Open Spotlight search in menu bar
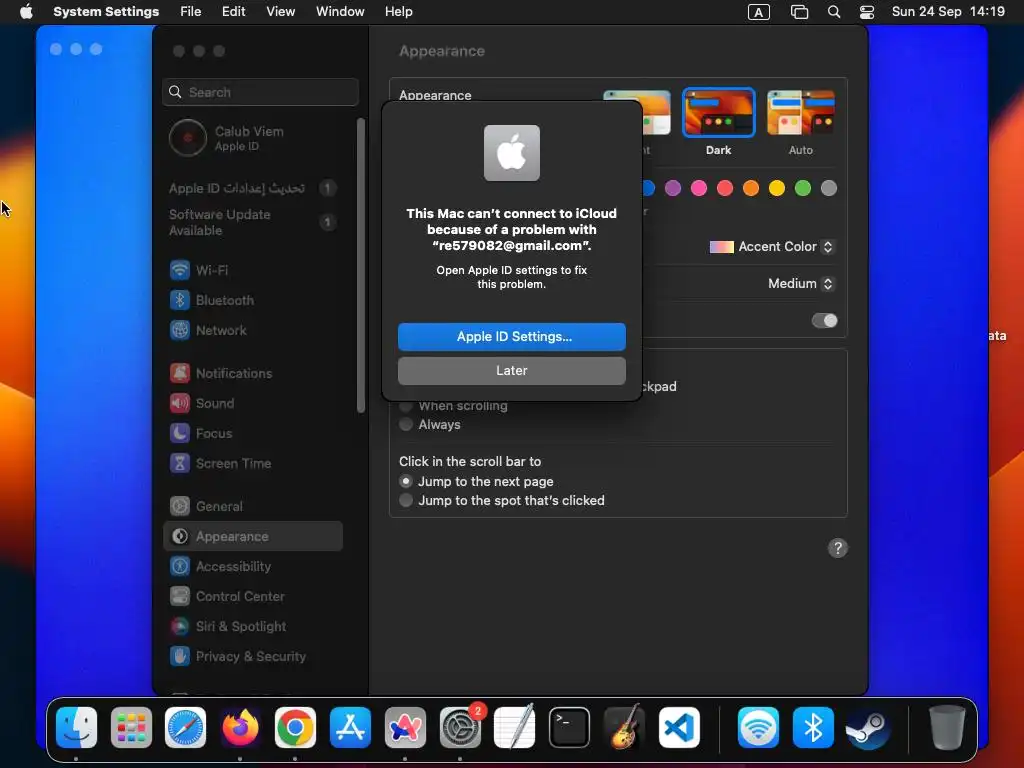This screenshot has width=1024, height=768. [x=834, y=12]
